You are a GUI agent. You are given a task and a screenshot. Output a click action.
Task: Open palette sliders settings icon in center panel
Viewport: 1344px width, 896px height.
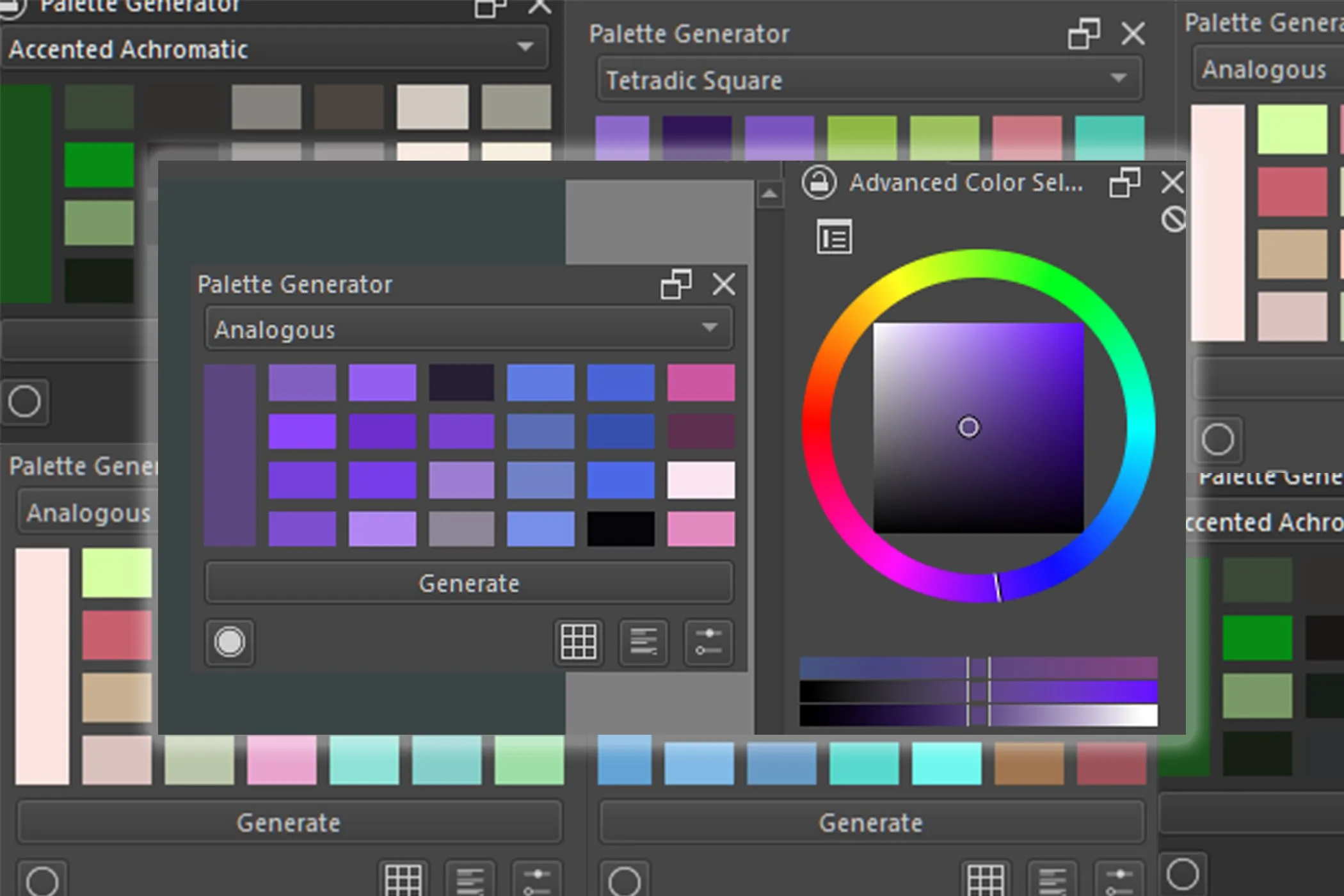click(708, 642)
